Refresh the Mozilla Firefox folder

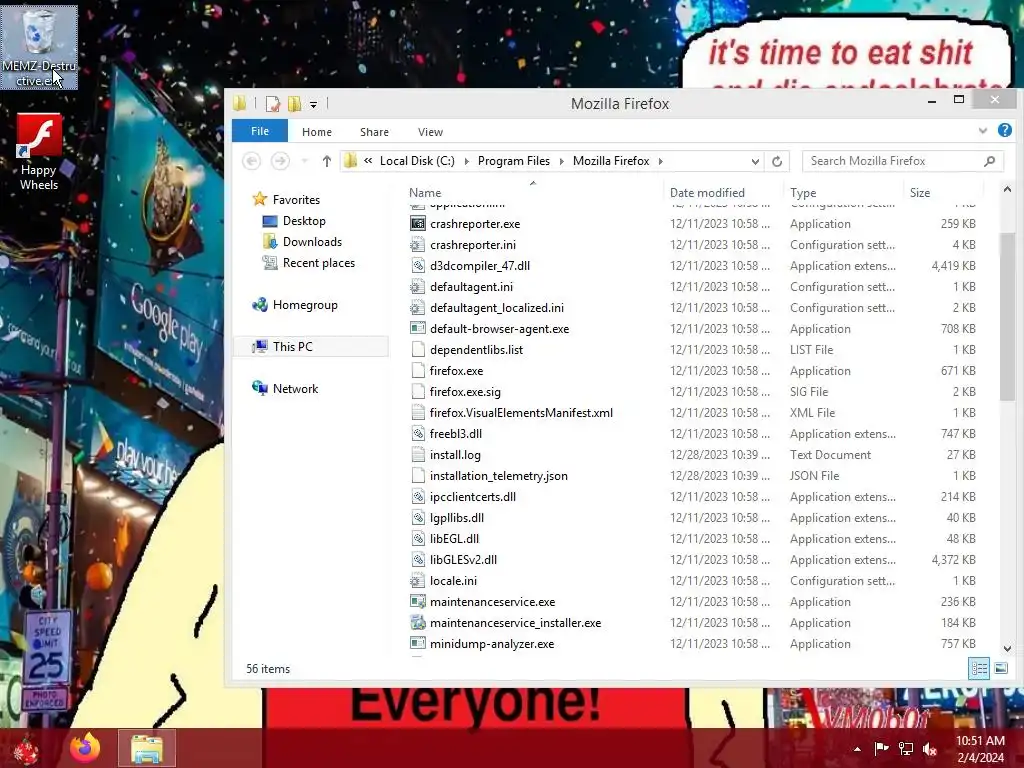point(777,161)
